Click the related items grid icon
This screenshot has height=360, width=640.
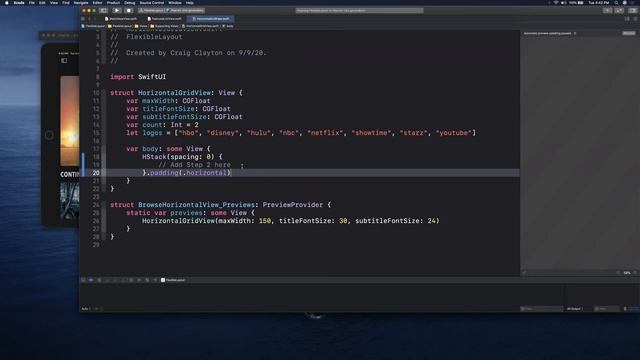83,19
